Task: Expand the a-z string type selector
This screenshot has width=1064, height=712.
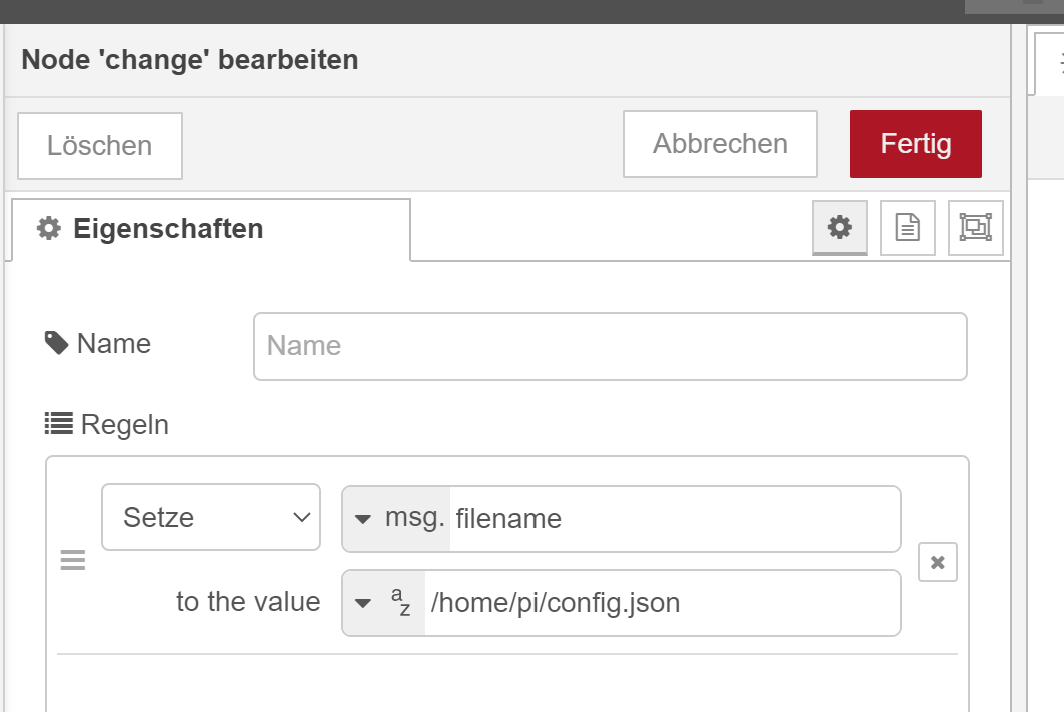Action: pyautogui.click(x=384, y=603)
